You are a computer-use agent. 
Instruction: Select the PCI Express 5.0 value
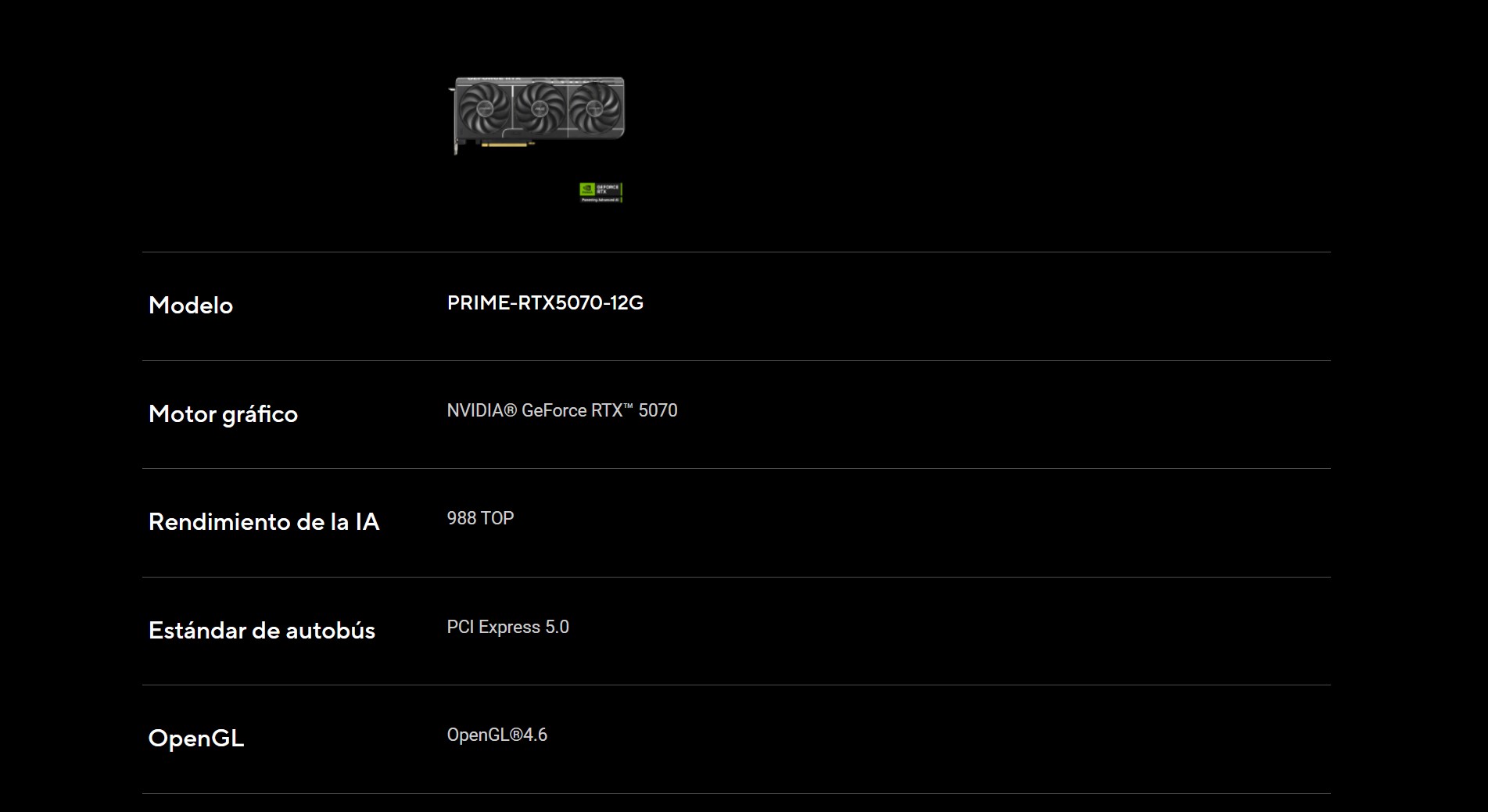[507, 627]
